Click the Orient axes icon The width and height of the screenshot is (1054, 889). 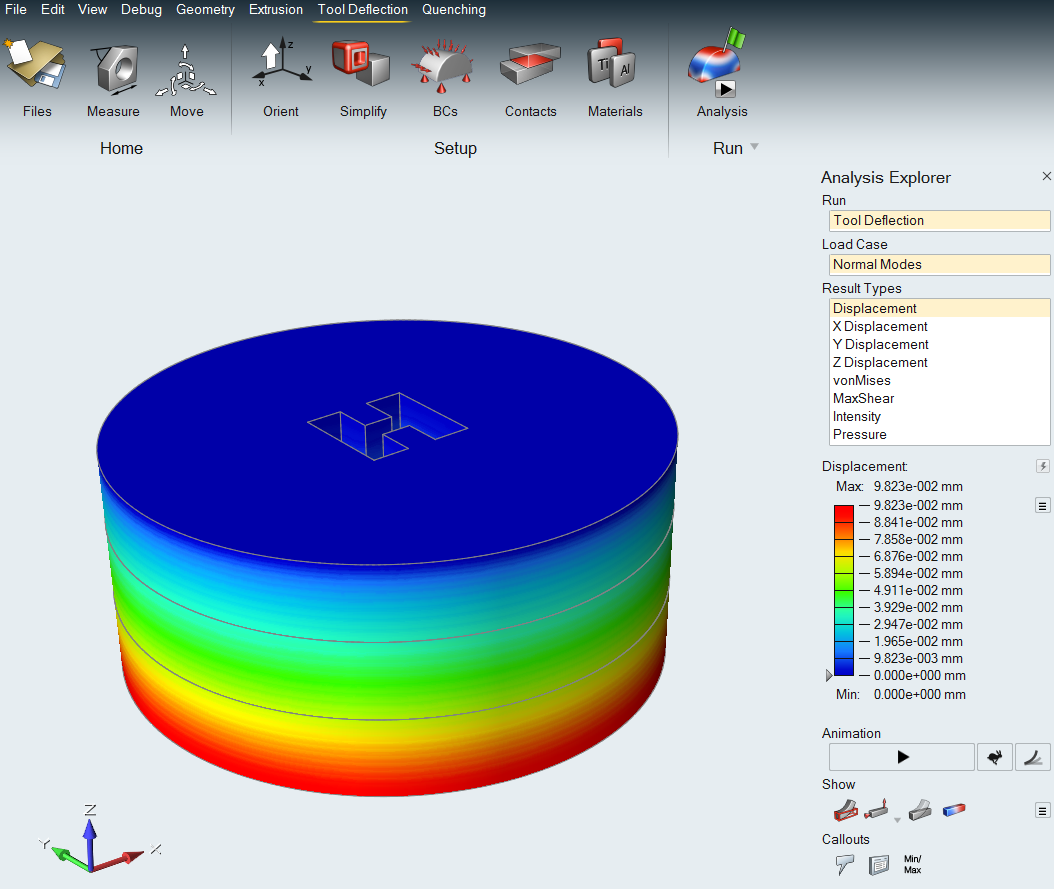coord(280,68)
